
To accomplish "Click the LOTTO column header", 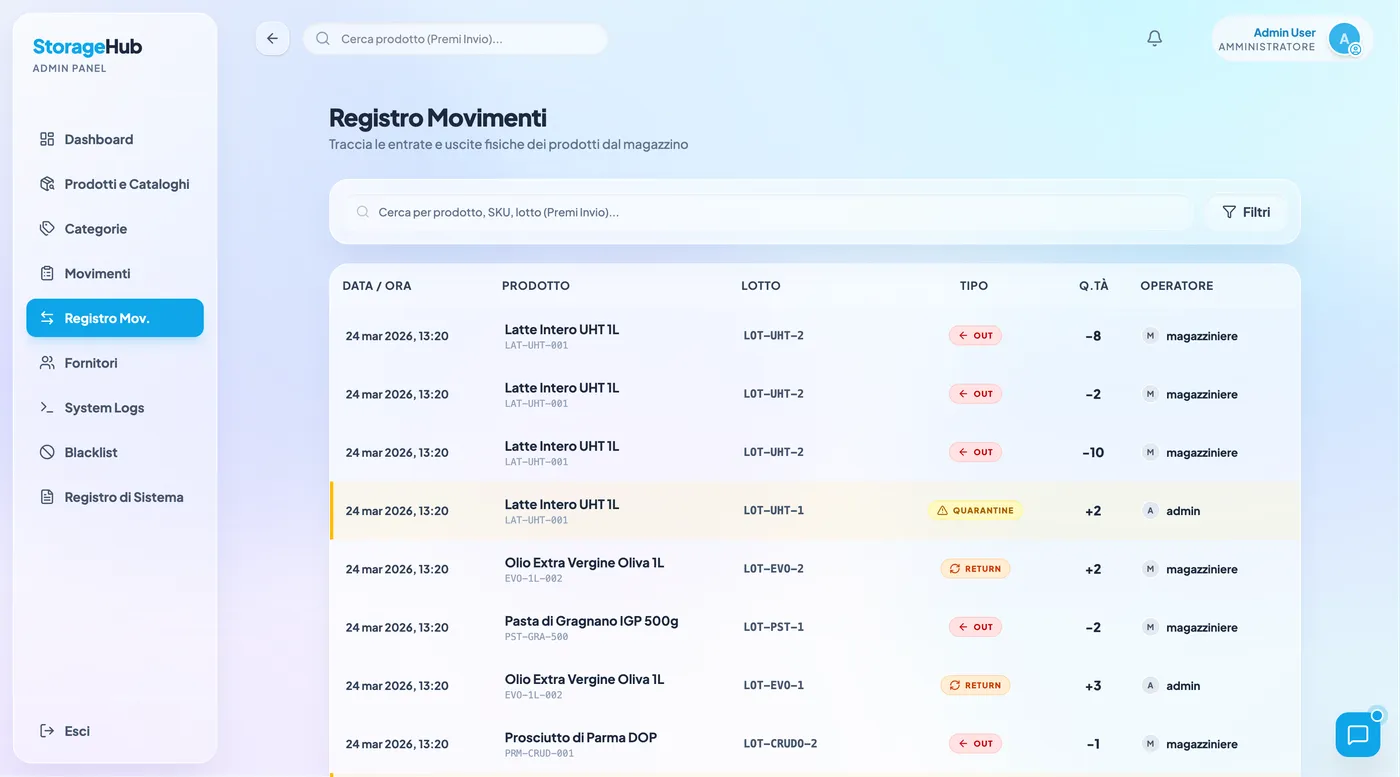I will pos(761,286).
